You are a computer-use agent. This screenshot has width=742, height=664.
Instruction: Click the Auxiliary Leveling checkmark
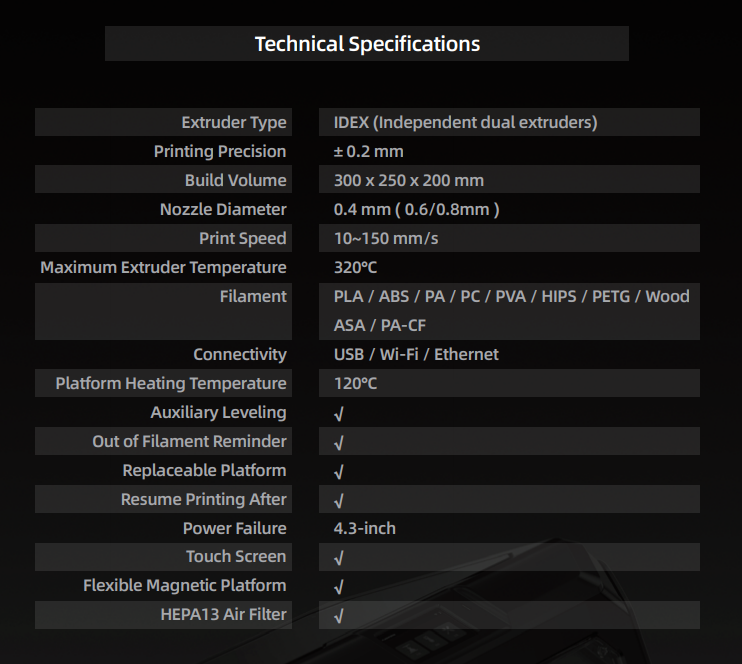(x=339, y=413)
